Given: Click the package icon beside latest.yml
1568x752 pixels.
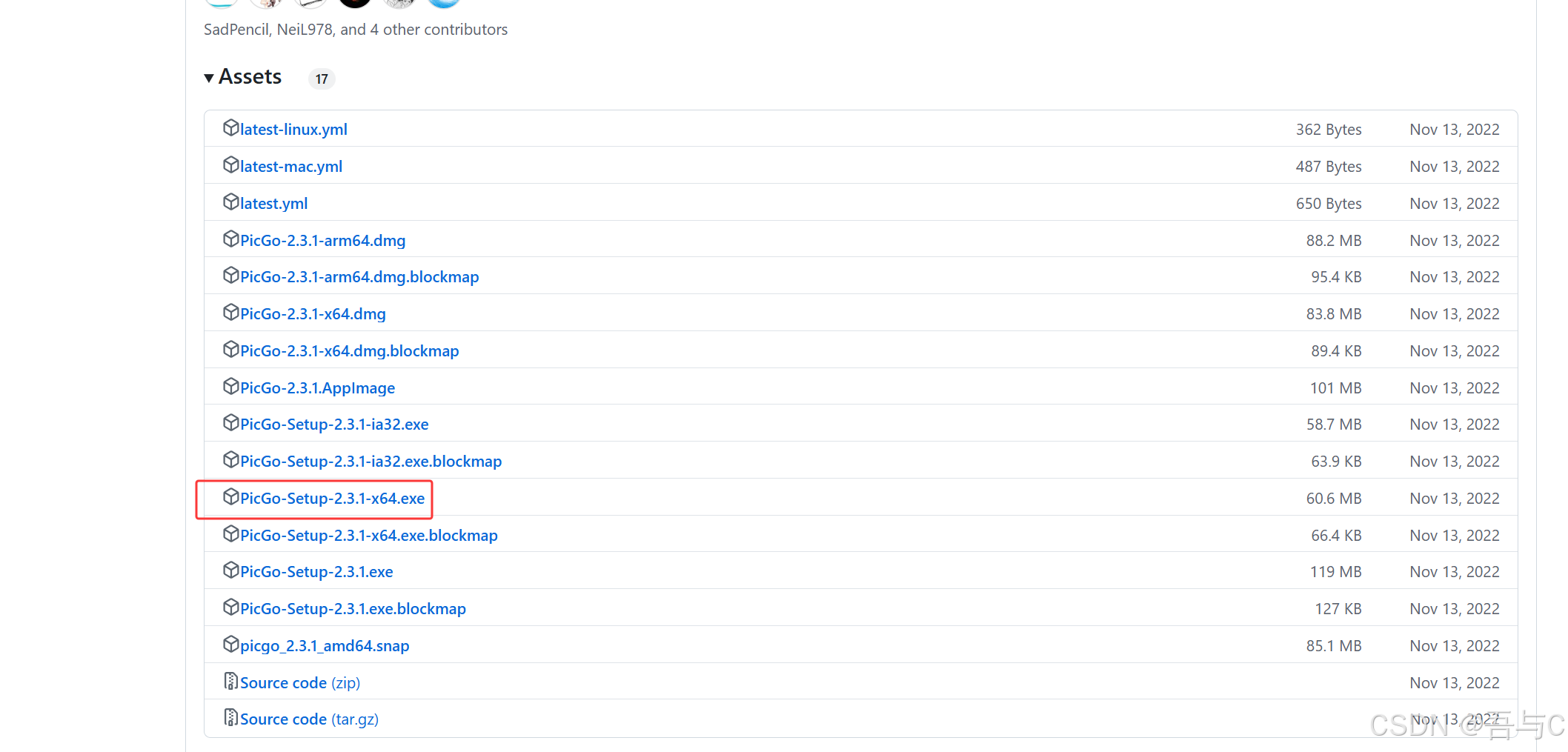Looking at the screenshot, I should (230, 202).
